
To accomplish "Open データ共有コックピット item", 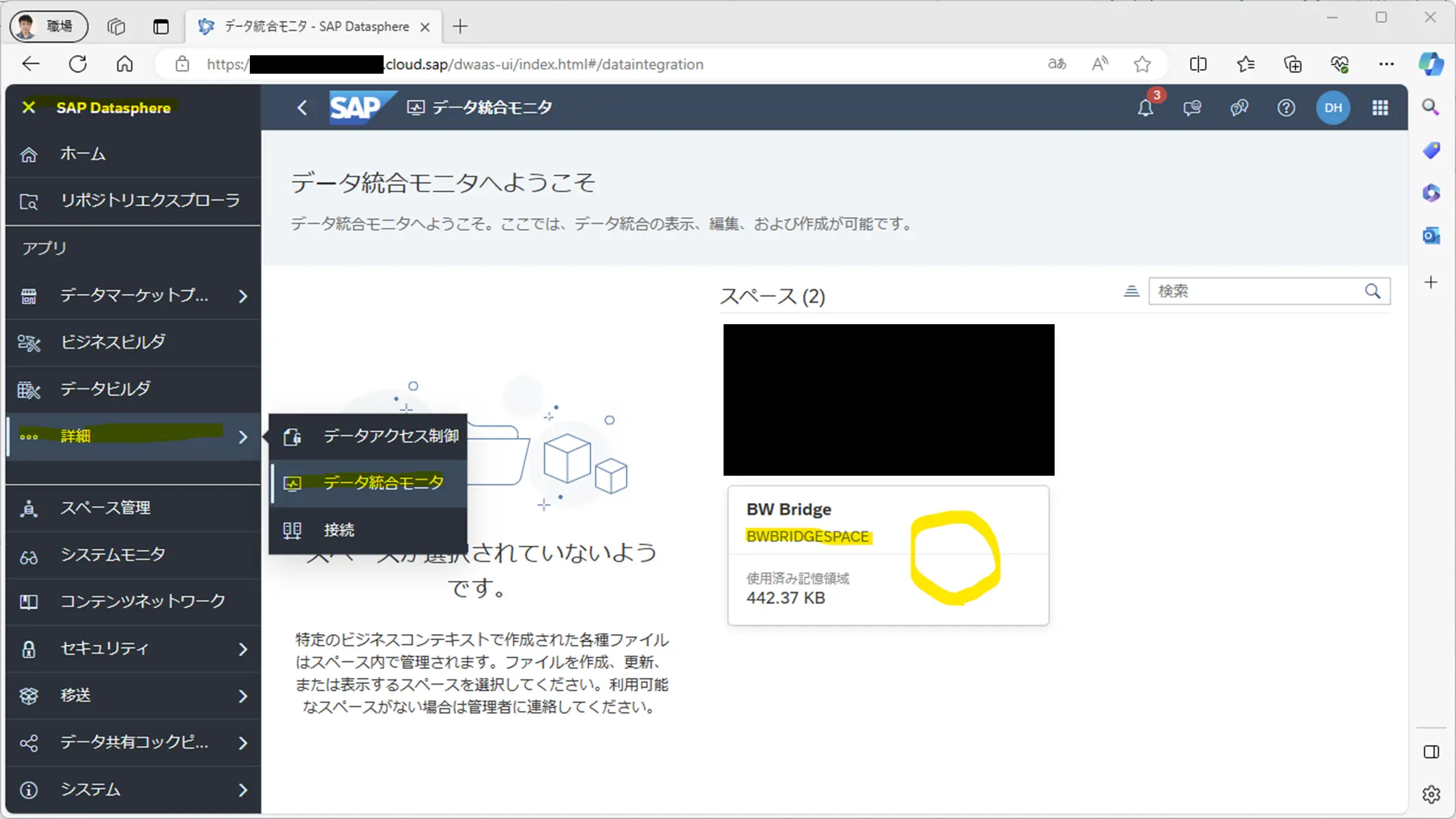I will click(133, 743).
